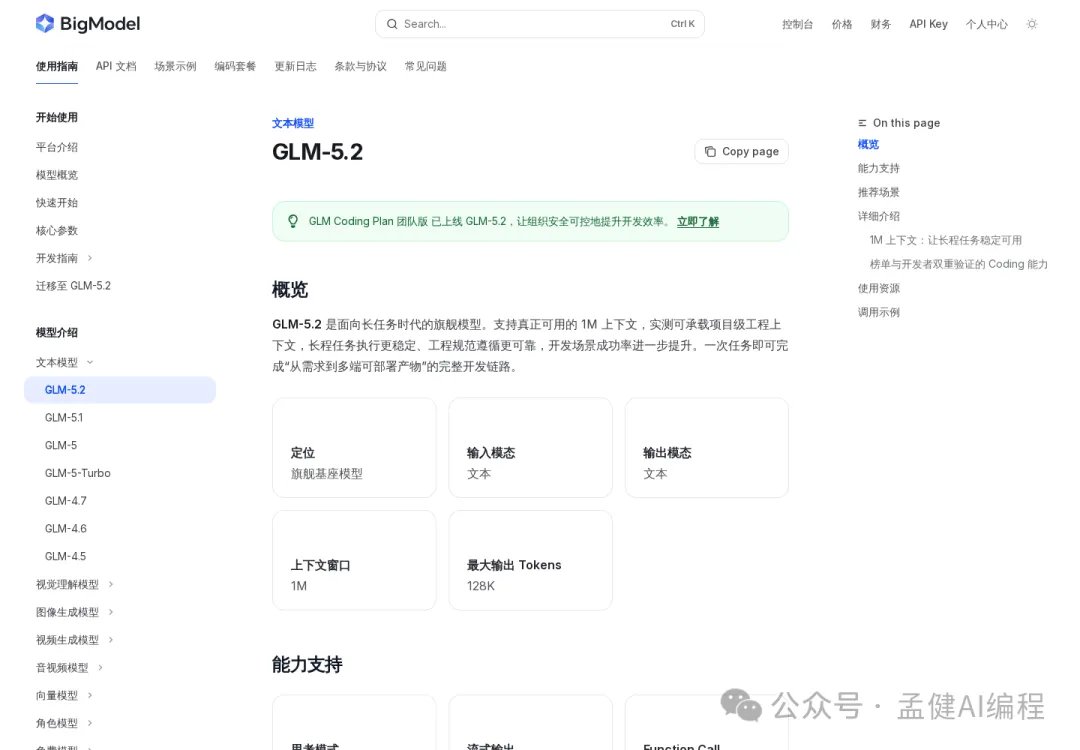Image resolution: width=1080 pixels, height=750 pixels.
Task: Expand 开发指南 chevron in sidebar
Action: click(x=90, y=258)
